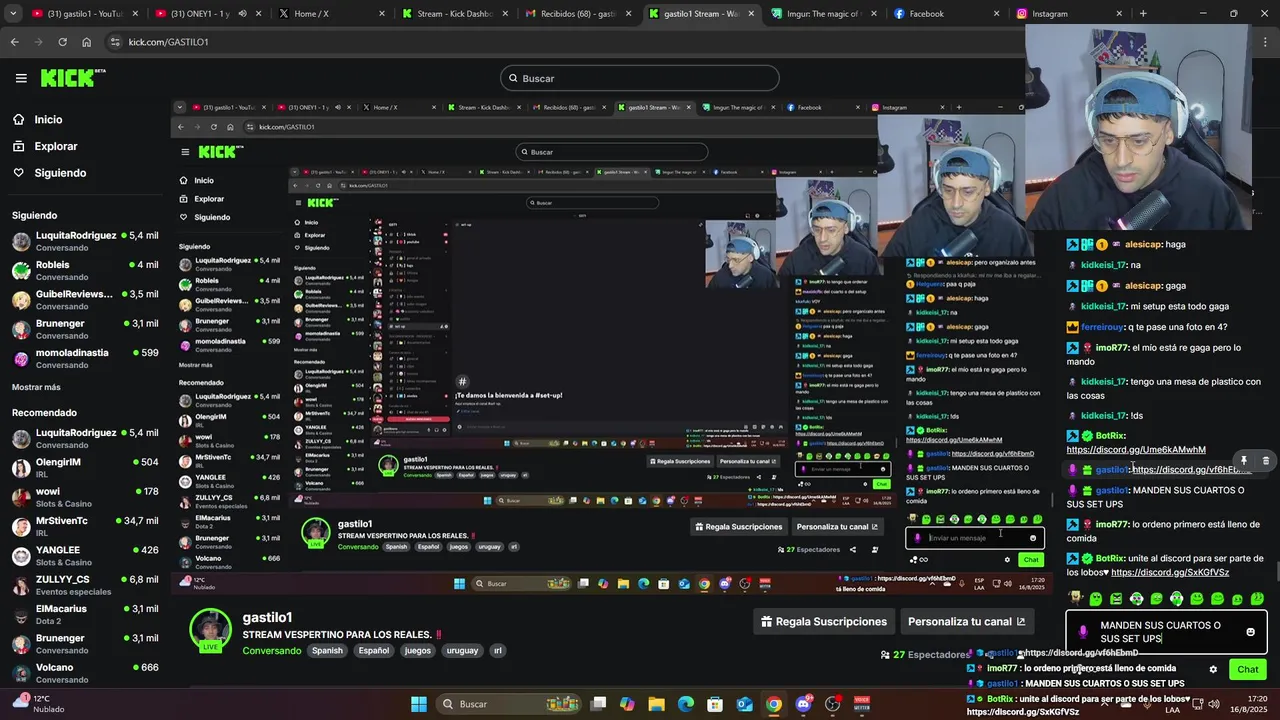Open the Windows Start menu
Image resolution: width=1280 pixels, height=720 pixels.
419,704
